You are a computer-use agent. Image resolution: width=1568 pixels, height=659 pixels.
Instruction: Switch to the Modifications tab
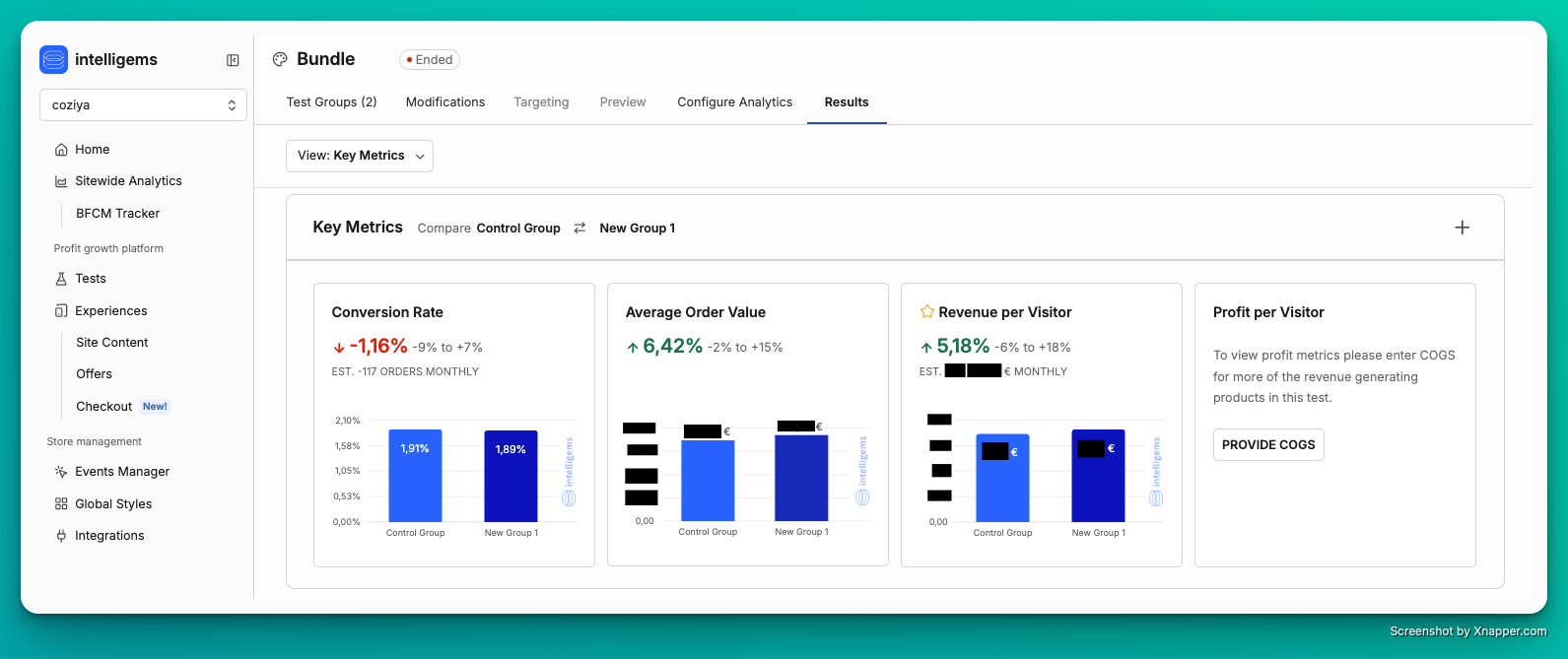click(445, 102)
